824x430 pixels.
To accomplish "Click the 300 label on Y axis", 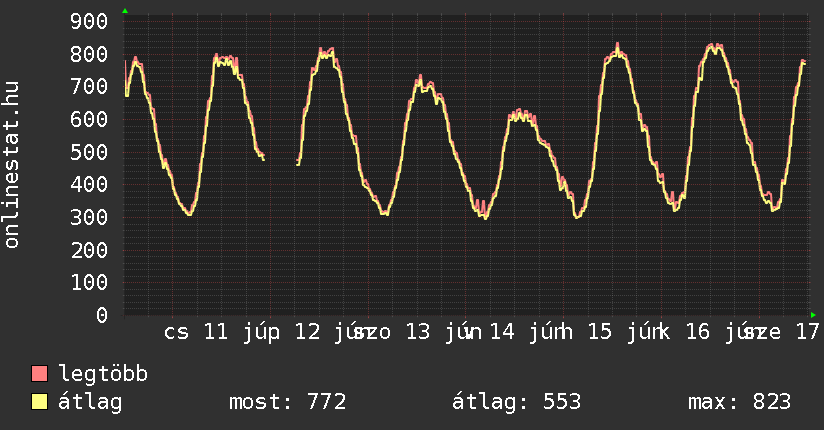I will [89, 217].
